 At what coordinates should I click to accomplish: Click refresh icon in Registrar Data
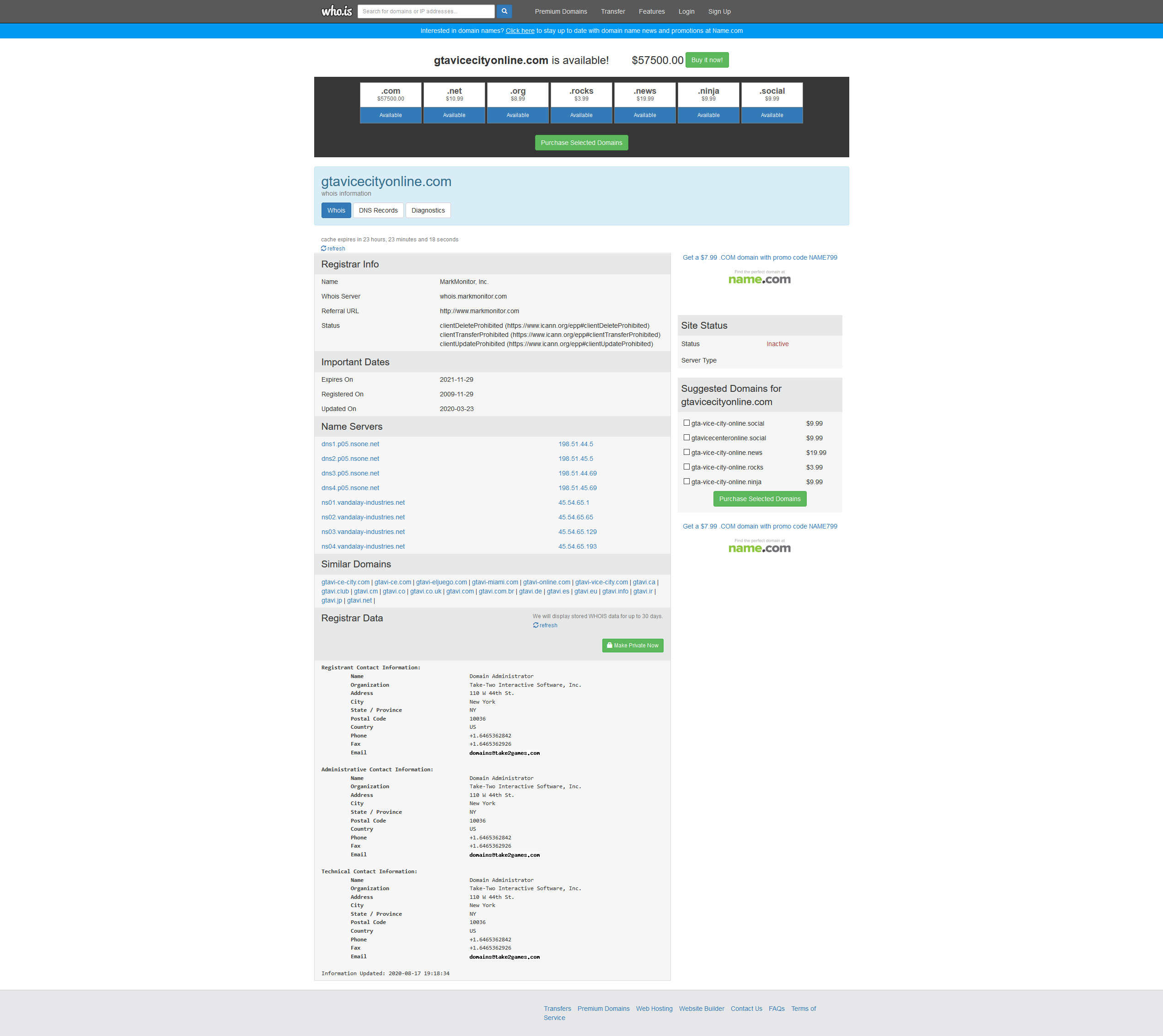(x=536, y=625)
